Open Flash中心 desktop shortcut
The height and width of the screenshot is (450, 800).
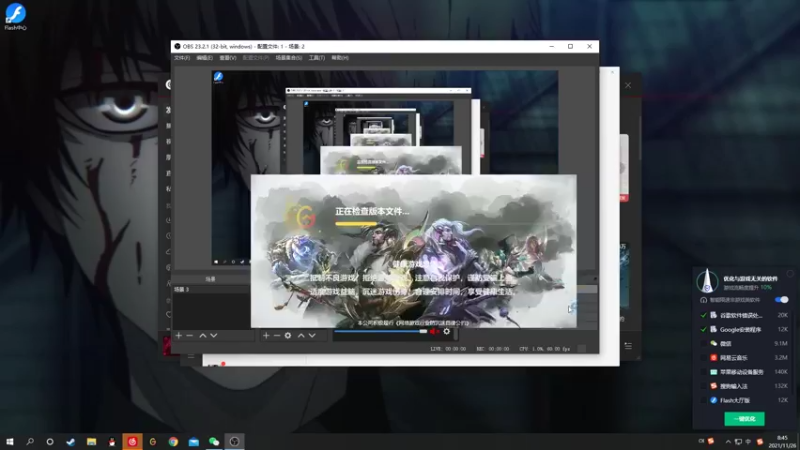pos(15,17)
